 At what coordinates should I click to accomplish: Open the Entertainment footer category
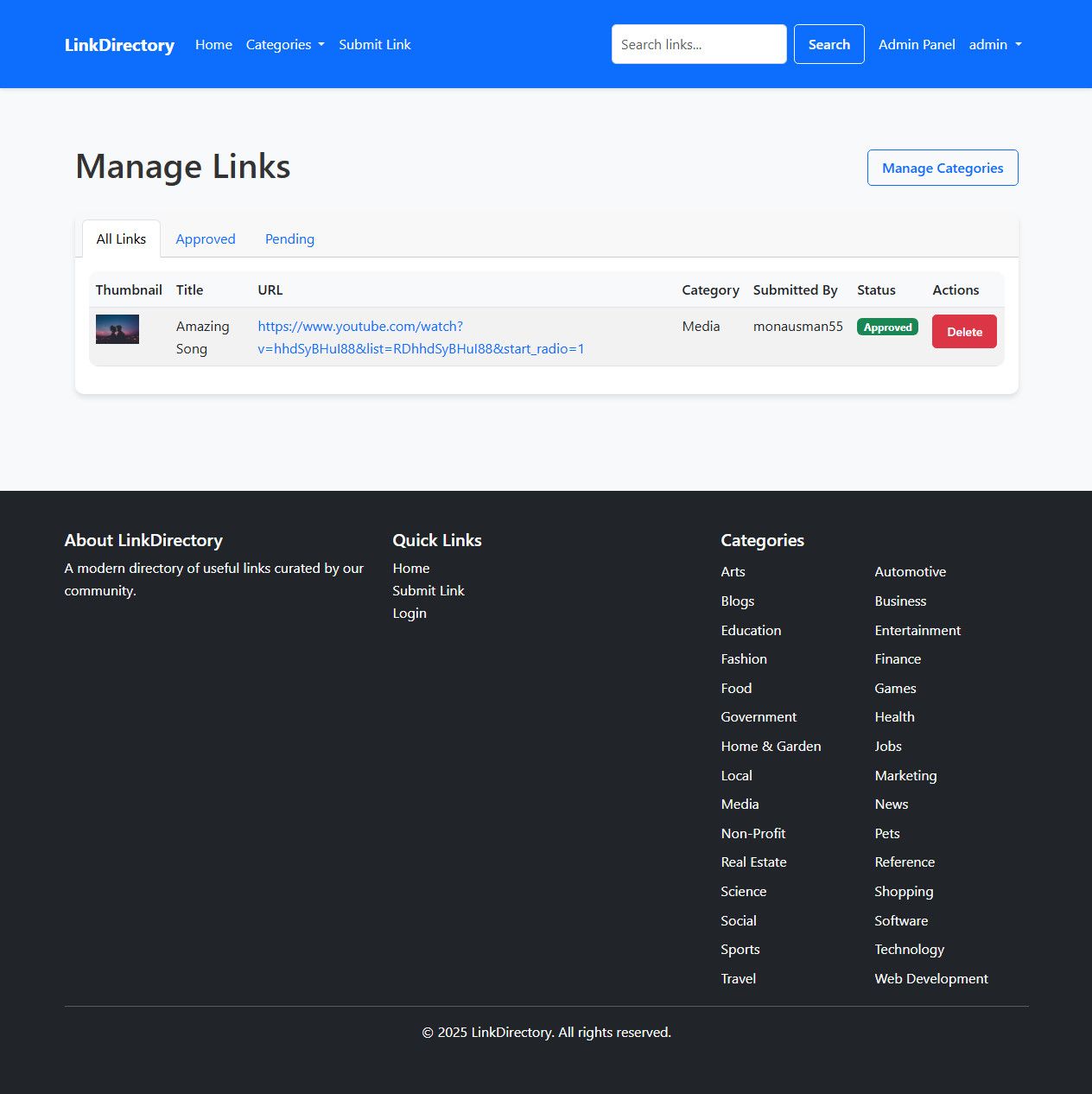click(917, 631)
